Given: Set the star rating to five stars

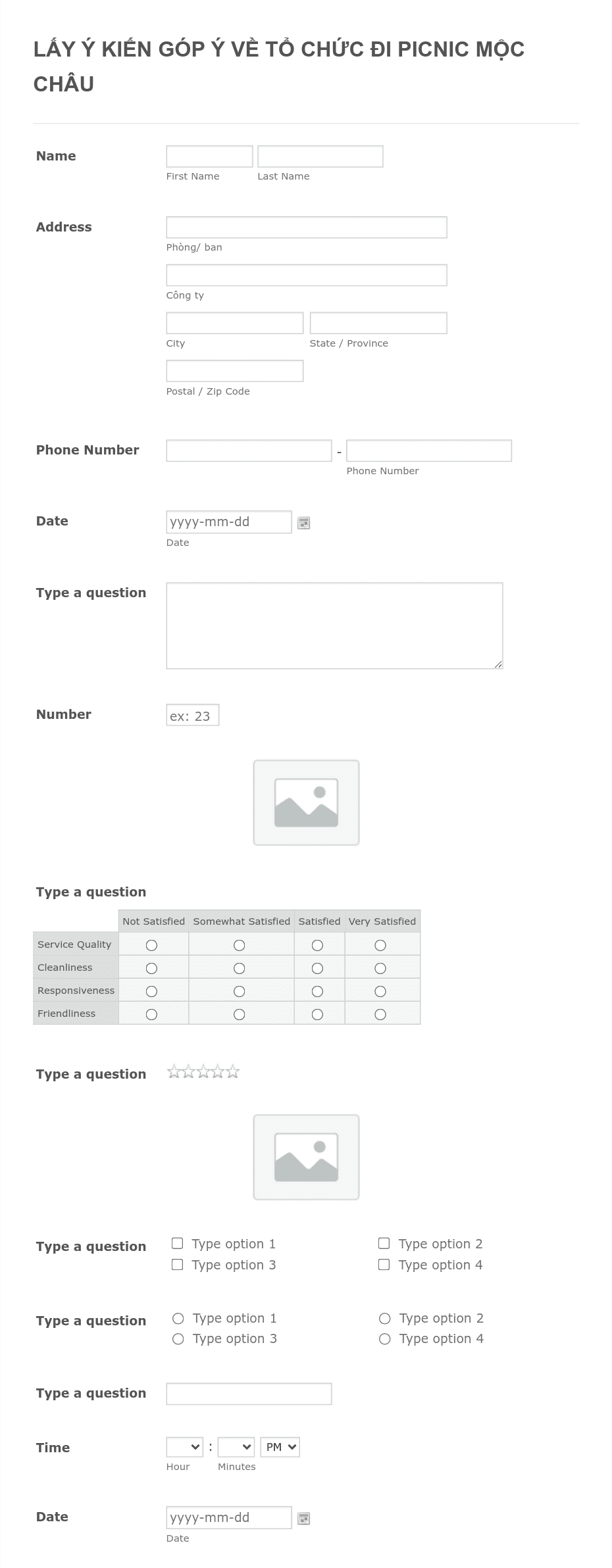Looking at the screenshot, I should tap(232, 1072).
